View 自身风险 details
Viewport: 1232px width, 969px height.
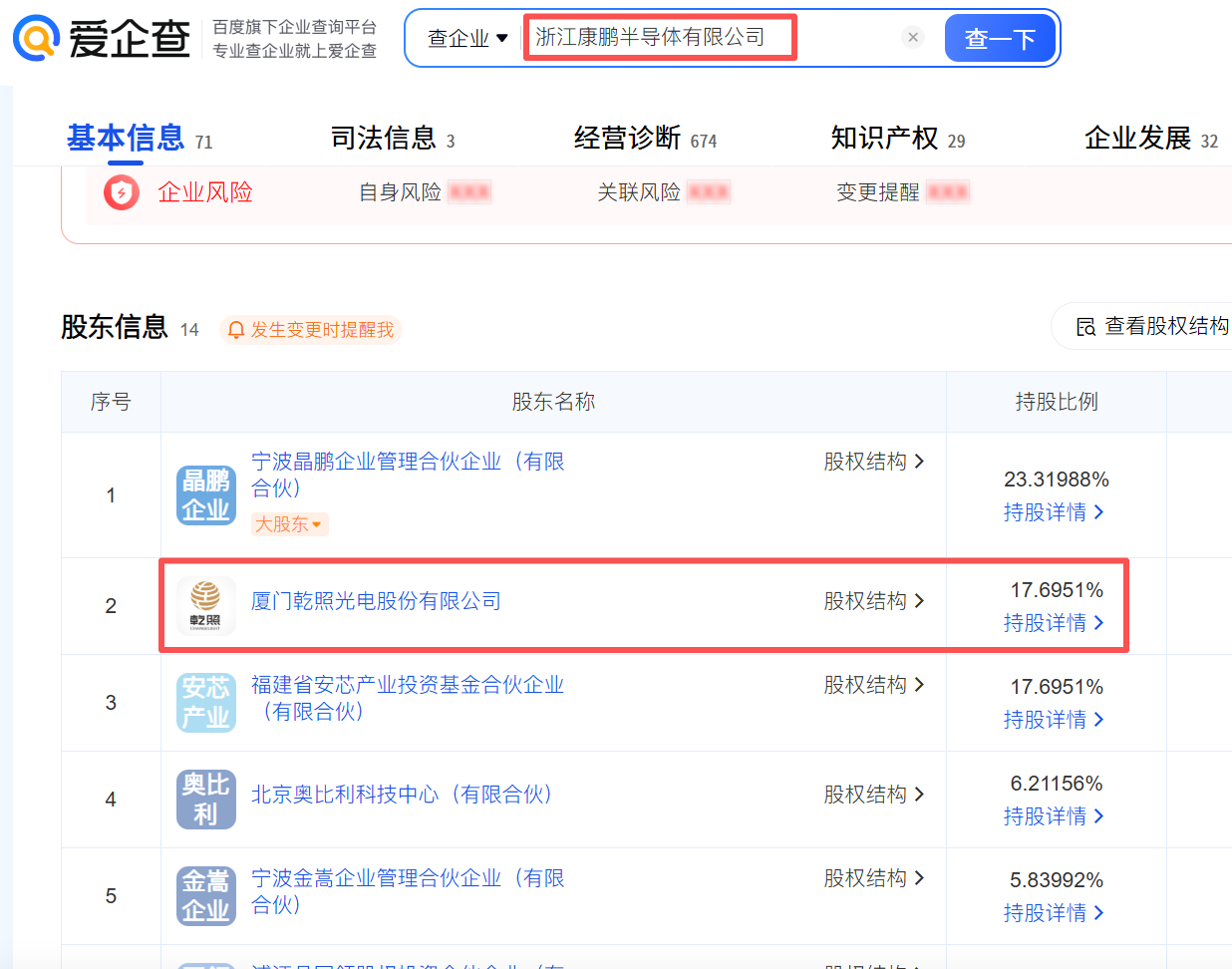(425, 192)
